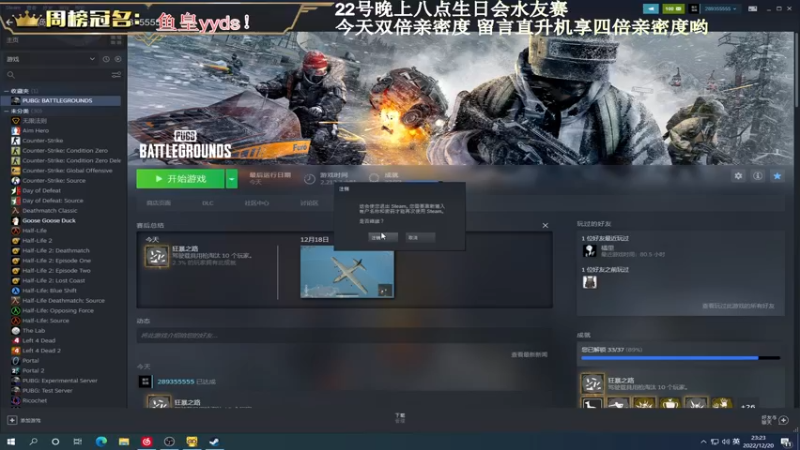Click the green wallet balance button
Viewport: 800px width, 450px height.
click(673, 9)
